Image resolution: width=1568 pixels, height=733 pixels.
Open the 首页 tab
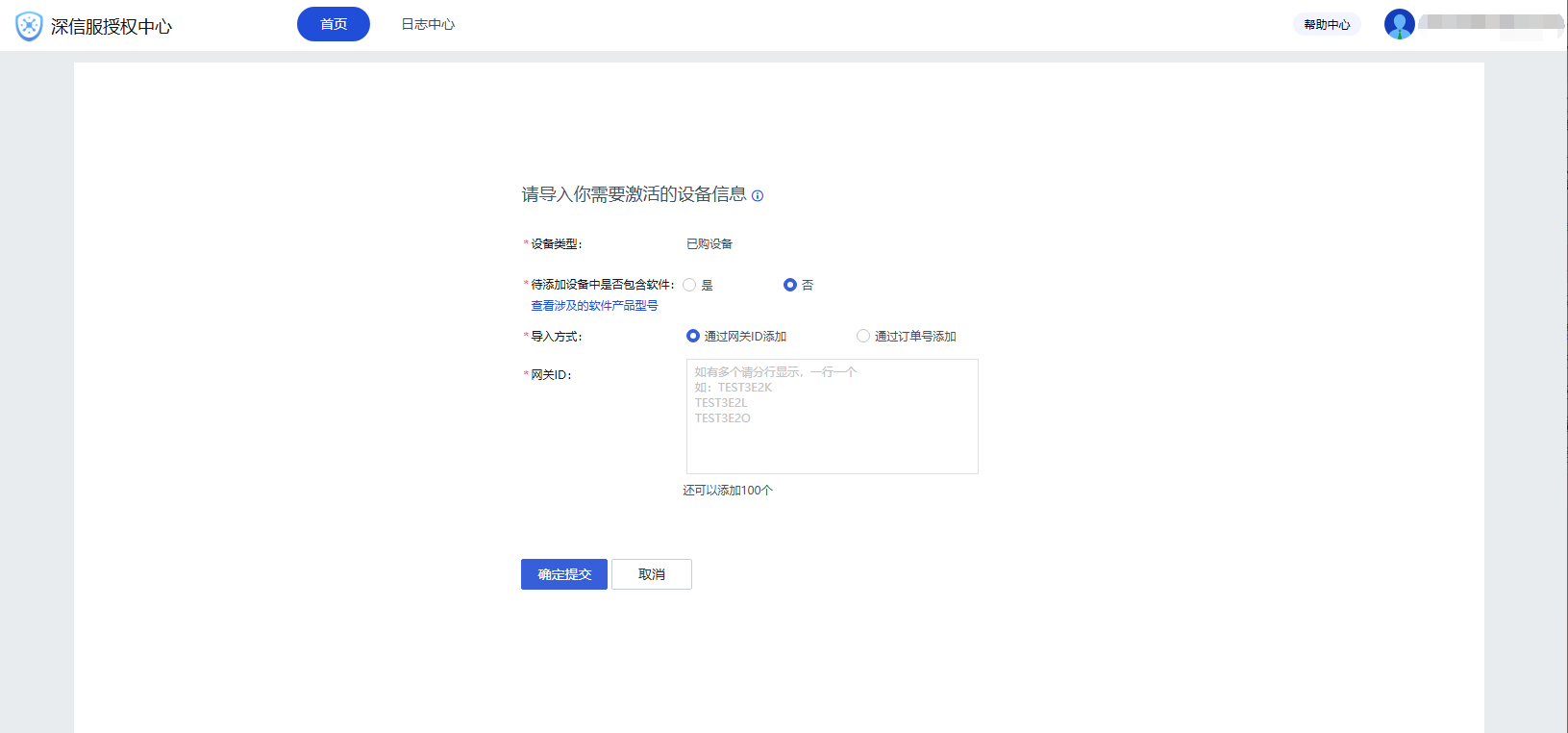click(333, 24)
